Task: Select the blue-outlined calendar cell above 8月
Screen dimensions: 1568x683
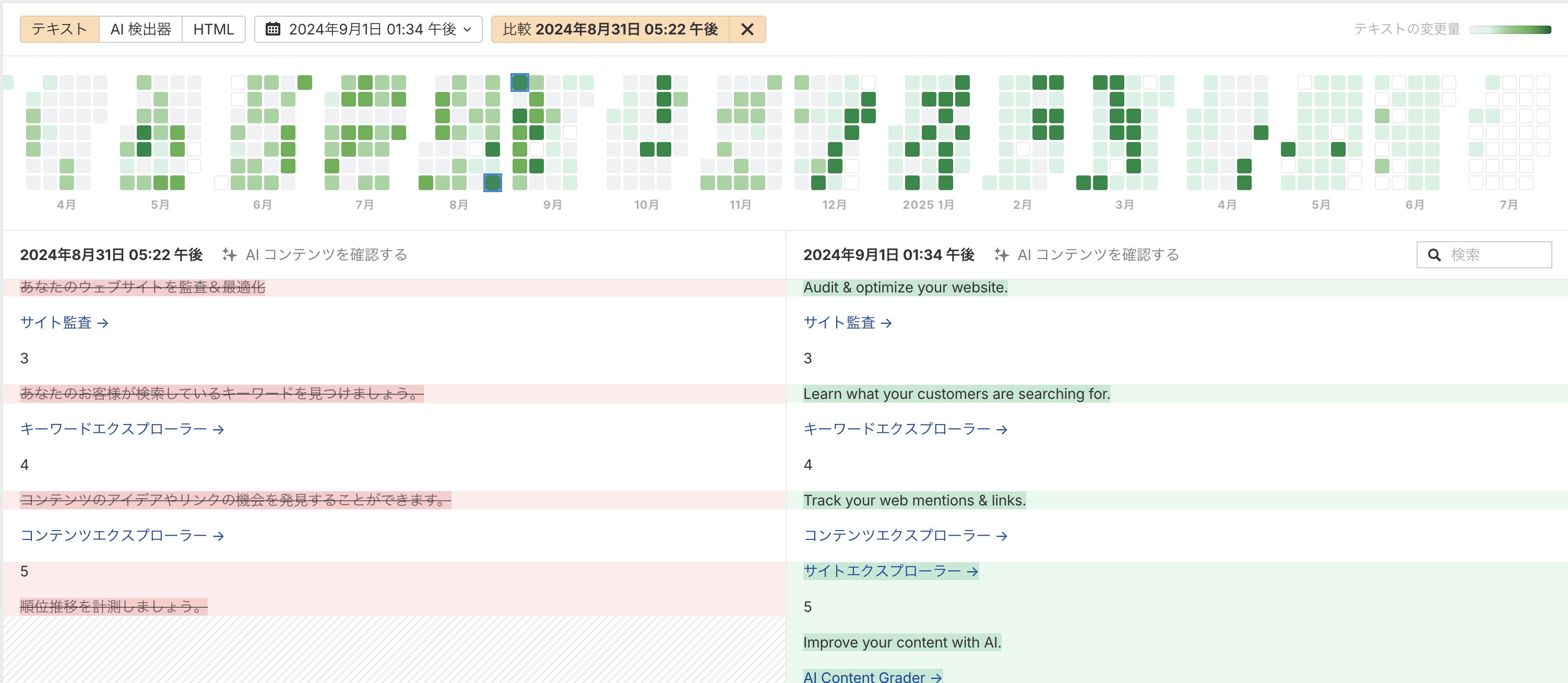Action: [492, 182]
